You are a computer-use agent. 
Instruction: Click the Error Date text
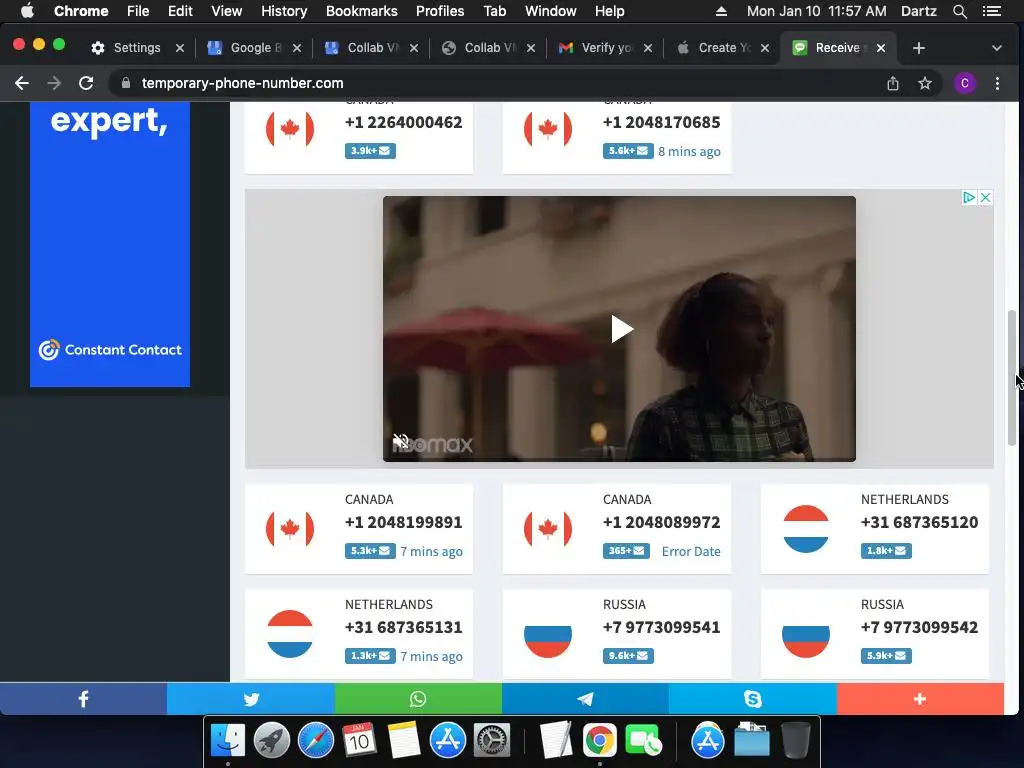(691, 551)
